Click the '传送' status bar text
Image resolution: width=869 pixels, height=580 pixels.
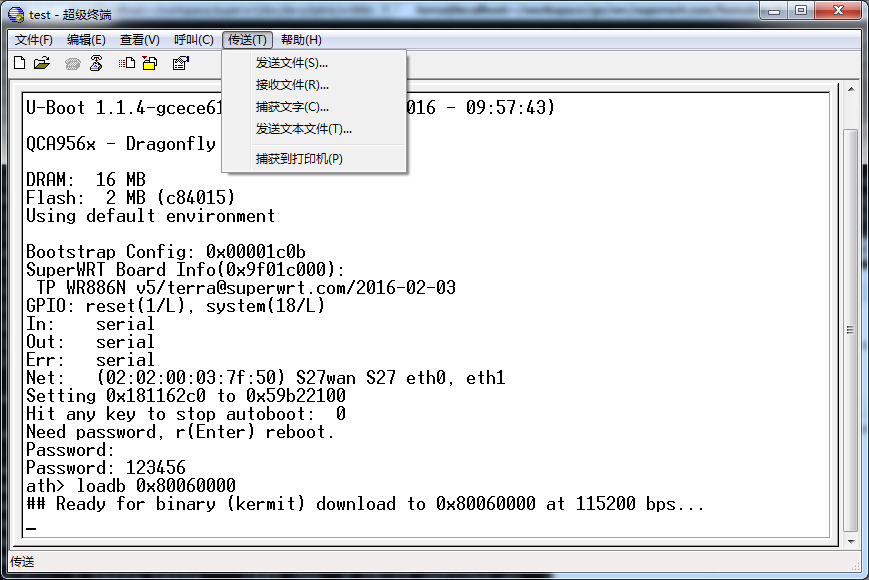tap(22, 562)
